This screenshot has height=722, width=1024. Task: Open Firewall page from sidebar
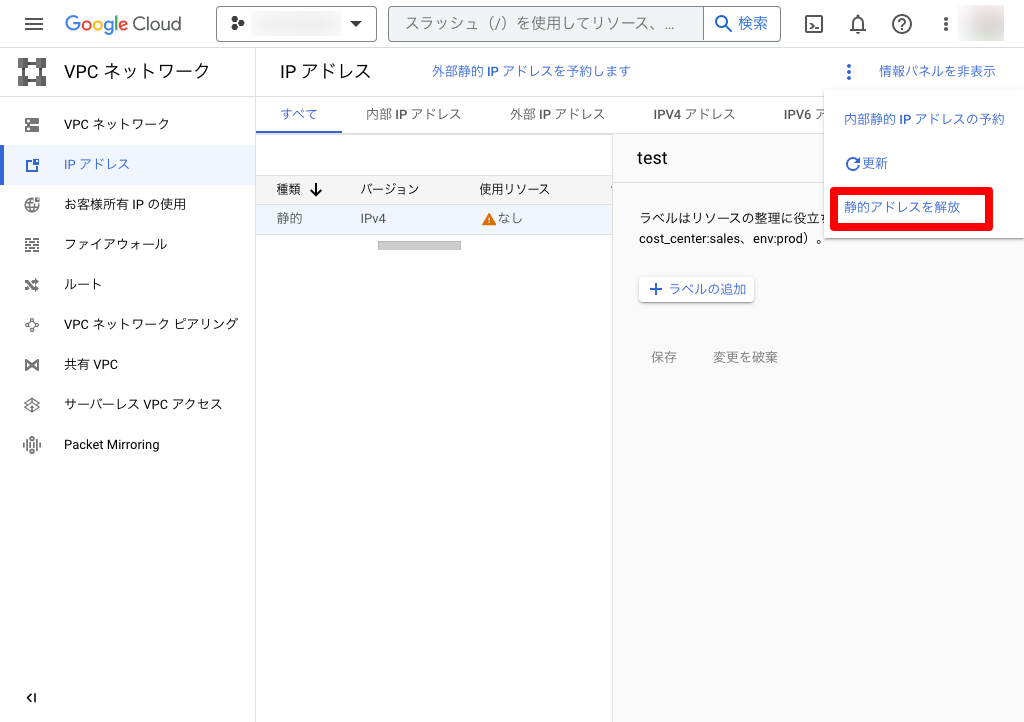(x=115, y=244)
